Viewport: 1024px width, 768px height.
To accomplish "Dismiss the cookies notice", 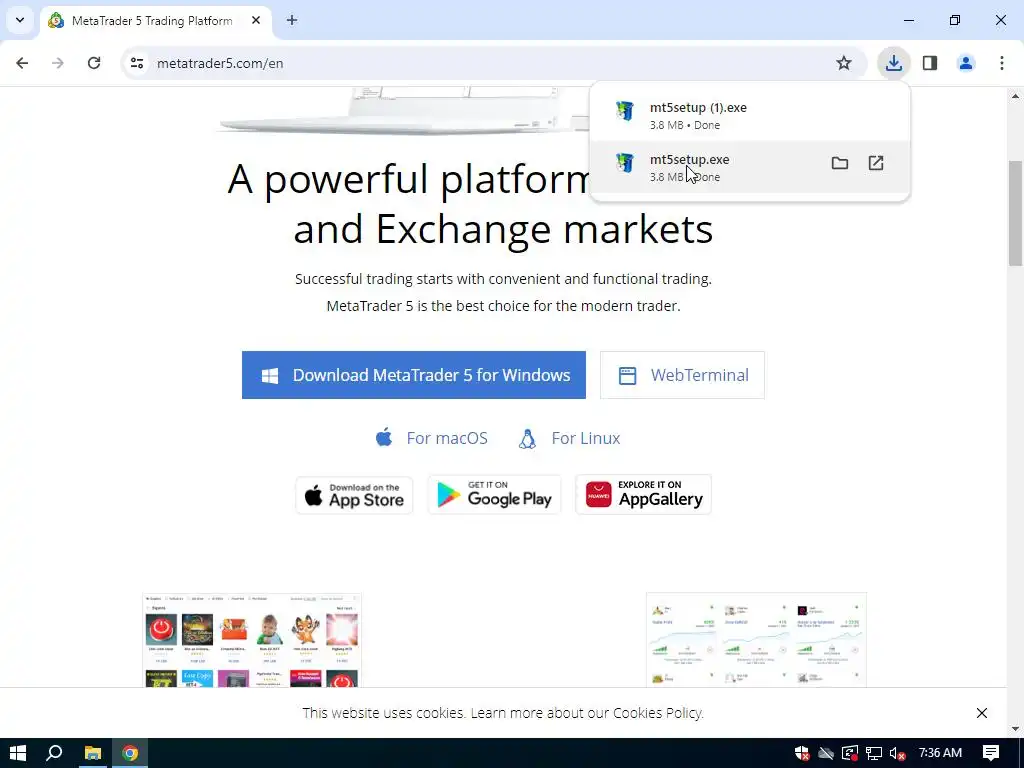I will pyautogui.click(x=982, y=713).
